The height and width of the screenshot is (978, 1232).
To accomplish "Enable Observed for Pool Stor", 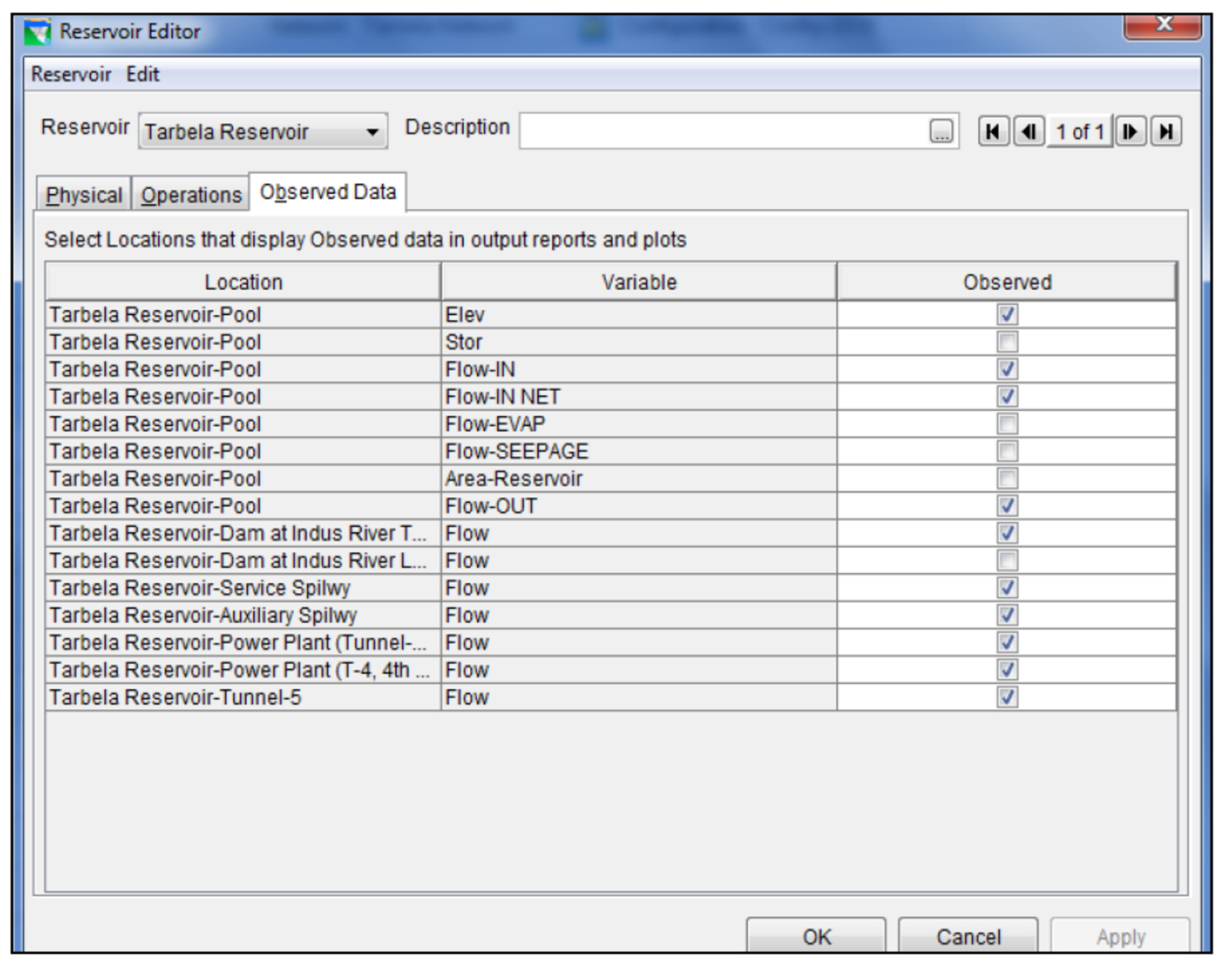I will [x=1007, y=342].
